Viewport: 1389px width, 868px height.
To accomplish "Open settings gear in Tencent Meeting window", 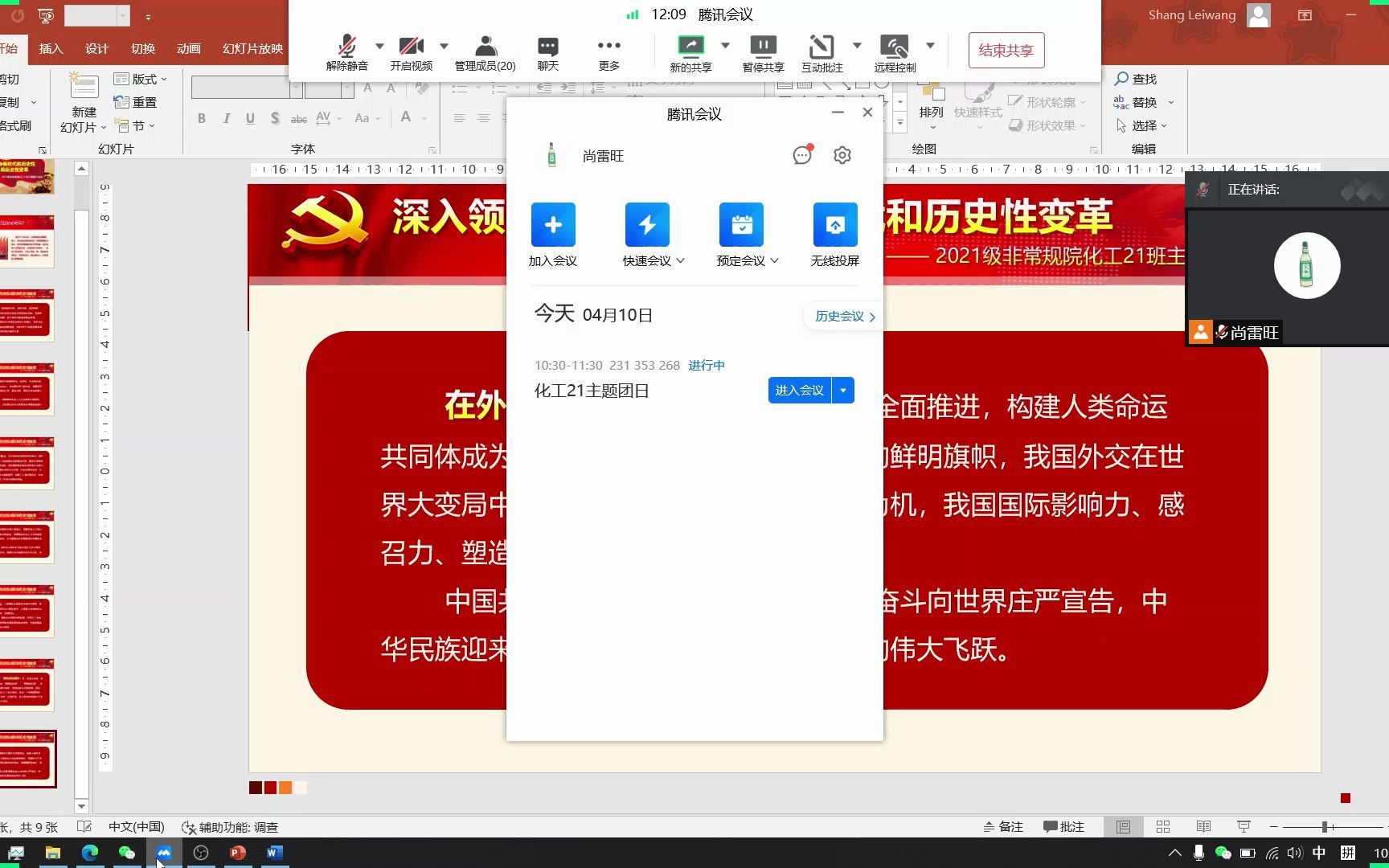I will coord(842,155).
